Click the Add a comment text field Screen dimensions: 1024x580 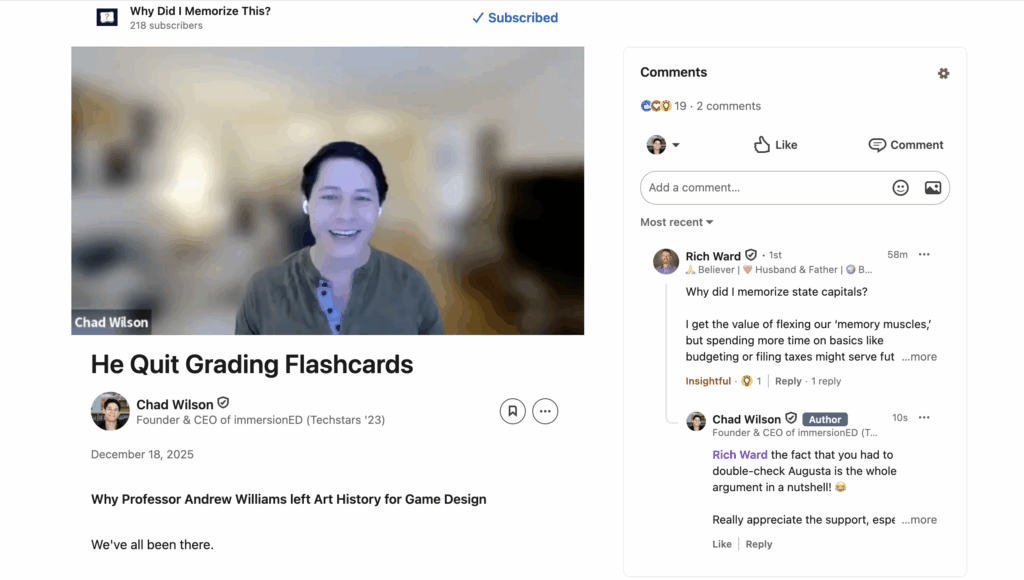pyautogui.click(x=760, y=188)
